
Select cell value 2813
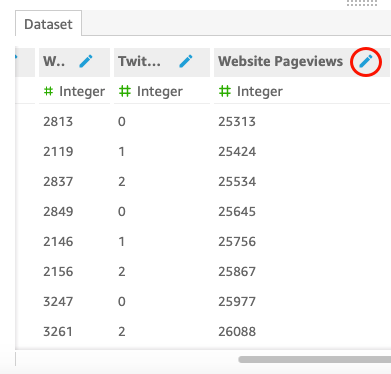pos(58,122)
